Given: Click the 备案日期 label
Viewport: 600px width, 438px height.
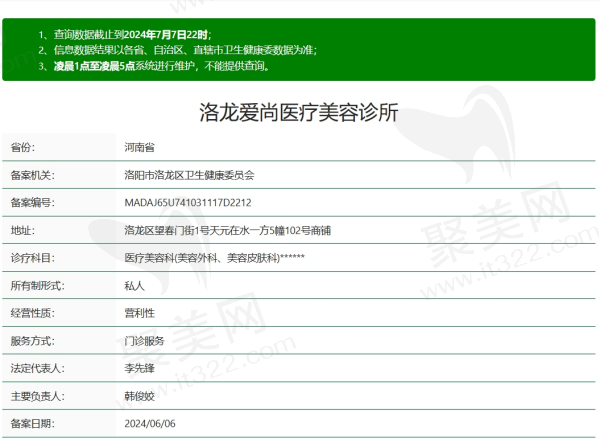Looking at the screenshot, I should point(33,424).
